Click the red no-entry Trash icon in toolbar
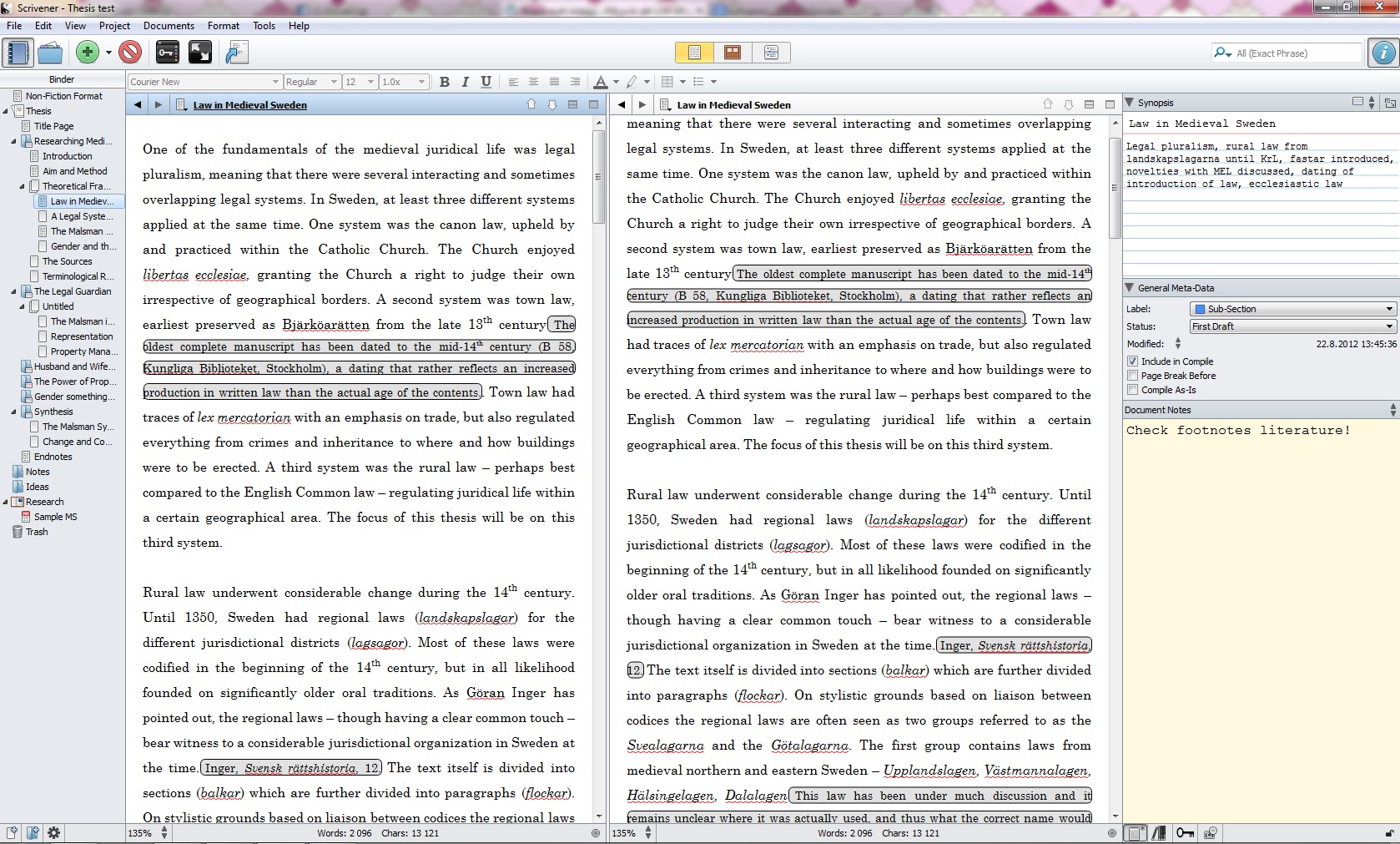The width and height of the screenshot is (1400, 844). point(130,53)
